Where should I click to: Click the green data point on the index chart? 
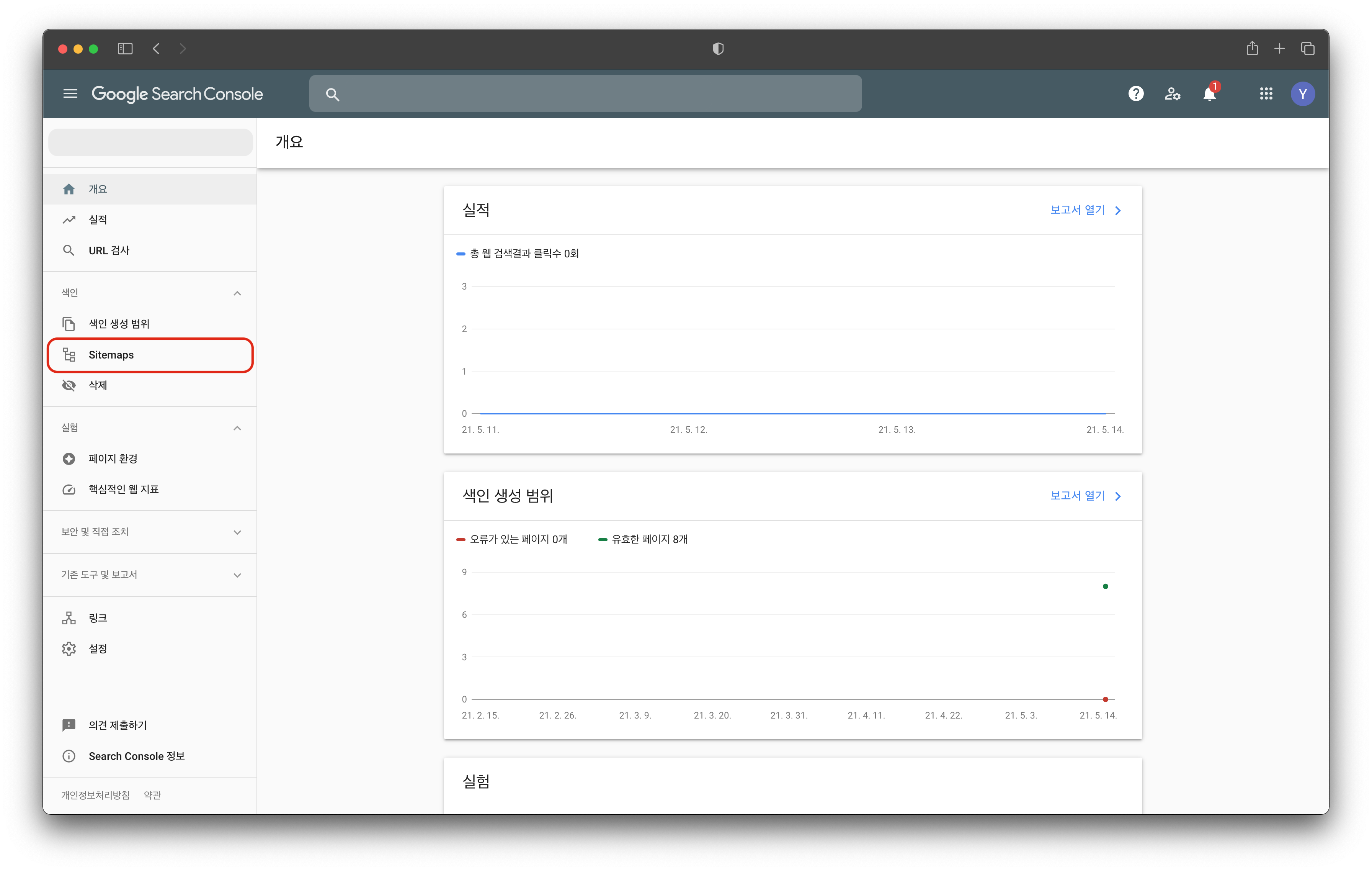(1105, 586)
